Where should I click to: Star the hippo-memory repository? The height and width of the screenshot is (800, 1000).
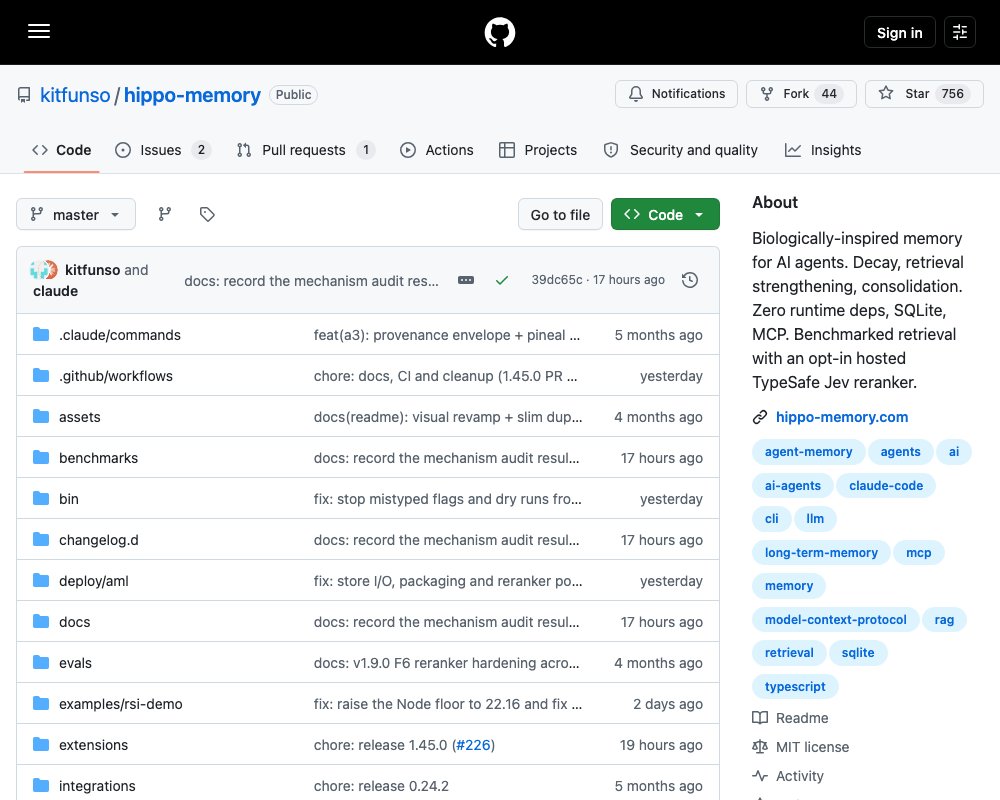pyautogui.click(x=924, y=94)
